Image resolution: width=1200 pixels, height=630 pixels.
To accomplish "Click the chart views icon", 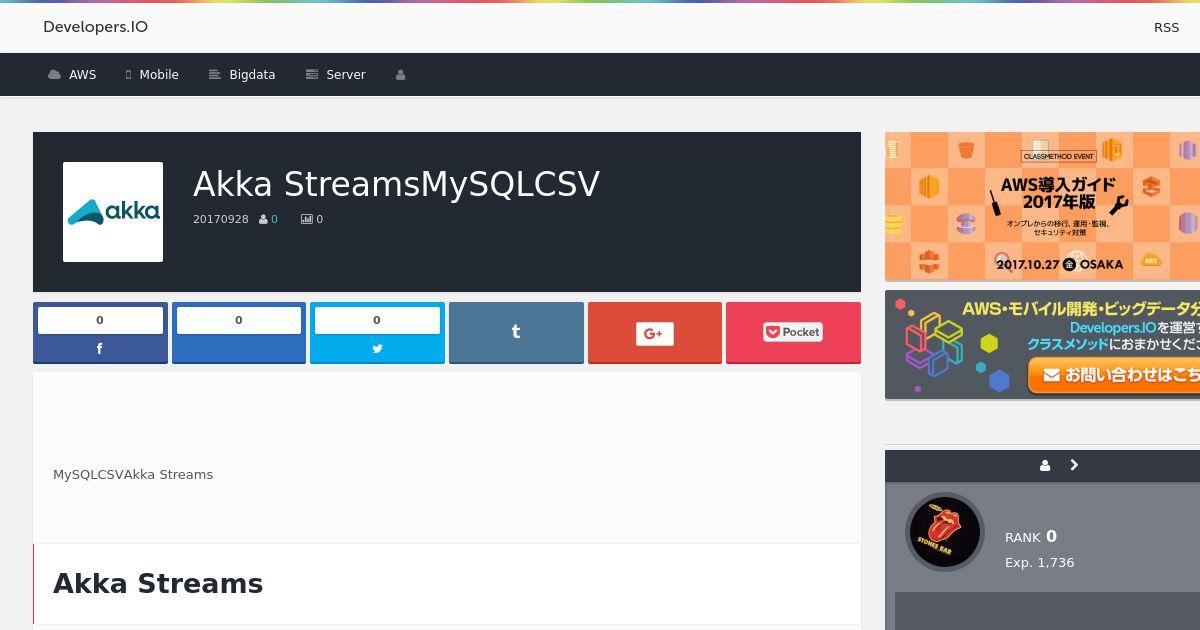I will (306, 219).
